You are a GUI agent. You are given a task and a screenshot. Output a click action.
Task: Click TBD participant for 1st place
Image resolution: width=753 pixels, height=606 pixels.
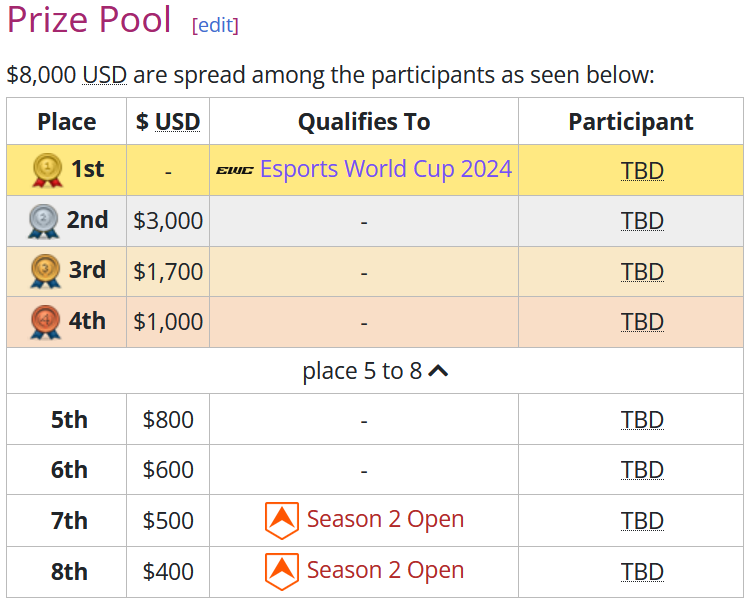click(x=642, y=170)
